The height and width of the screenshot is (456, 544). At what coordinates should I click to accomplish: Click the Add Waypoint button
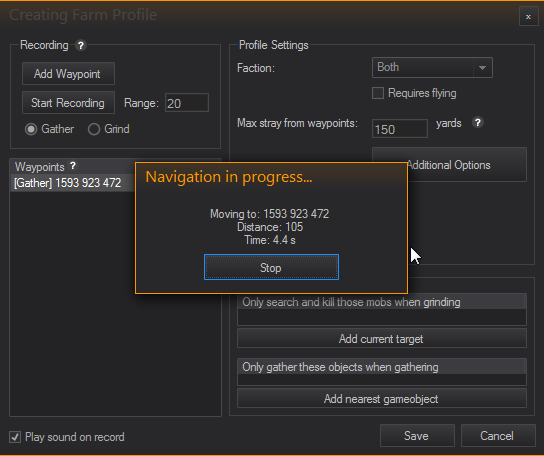click(x=68, y=74)
